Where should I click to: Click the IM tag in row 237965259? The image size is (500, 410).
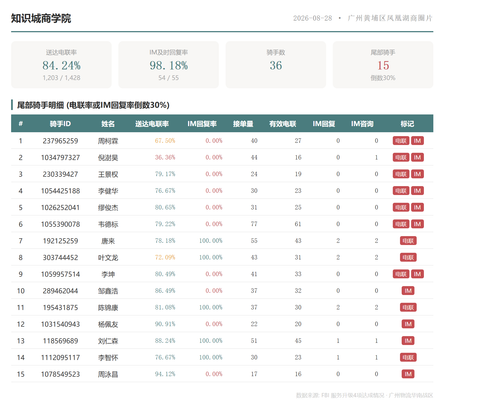point(417,141)
